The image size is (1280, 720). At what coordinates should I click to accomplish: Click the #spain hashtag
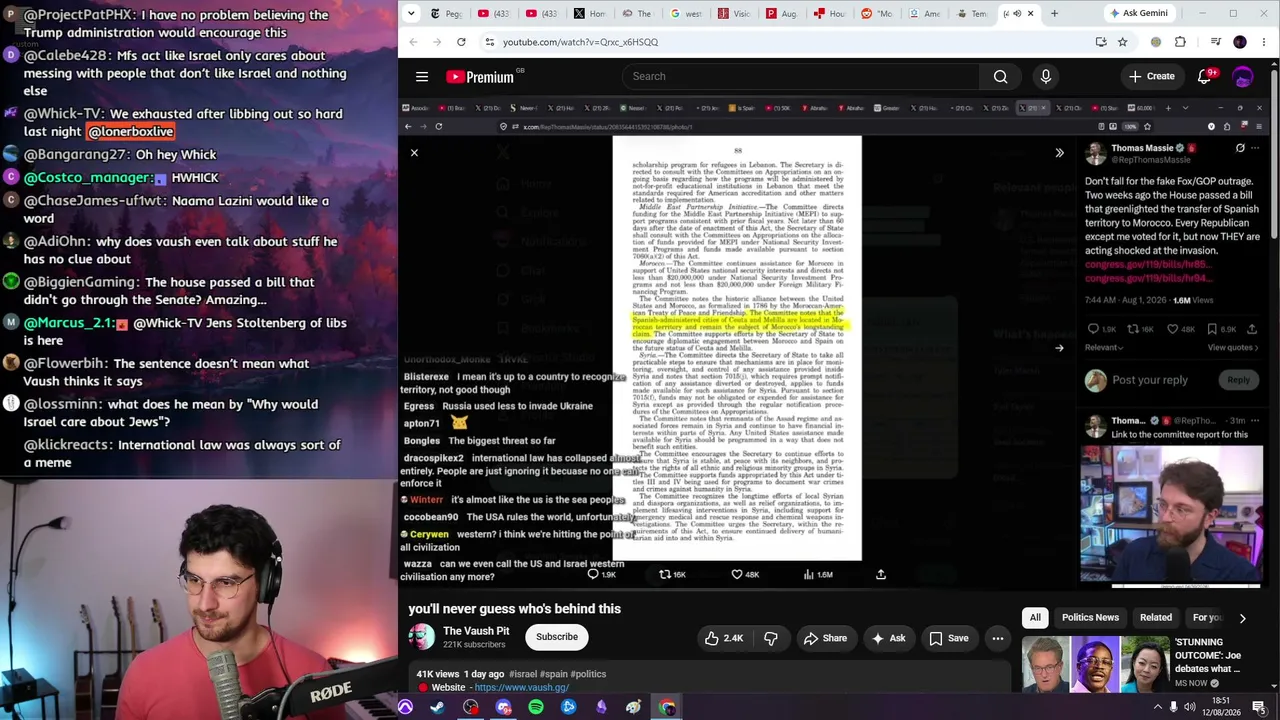[554, 674]
